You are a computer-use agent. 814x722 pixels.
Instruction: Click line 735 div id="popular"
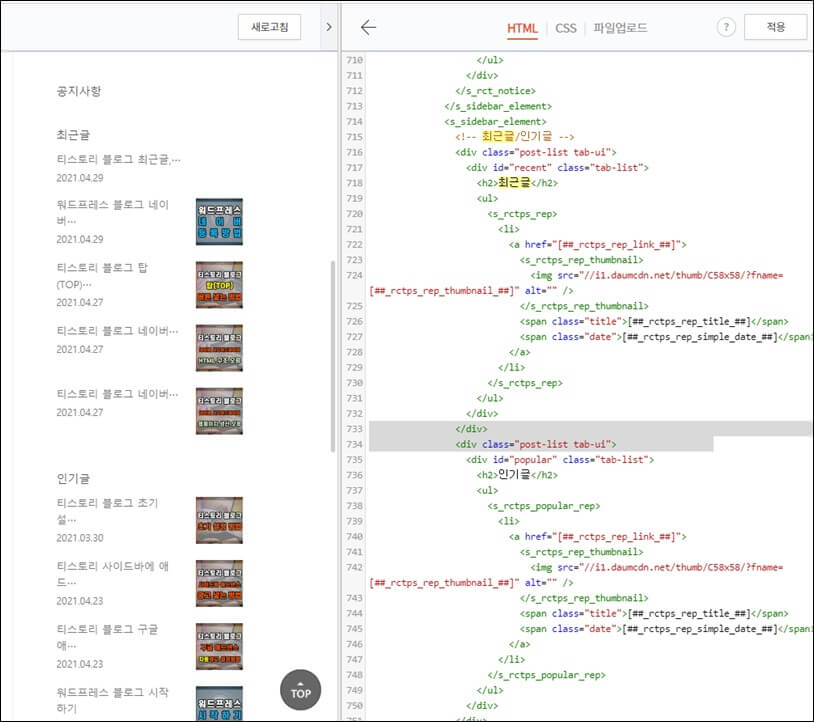click(x=560, y=459)
